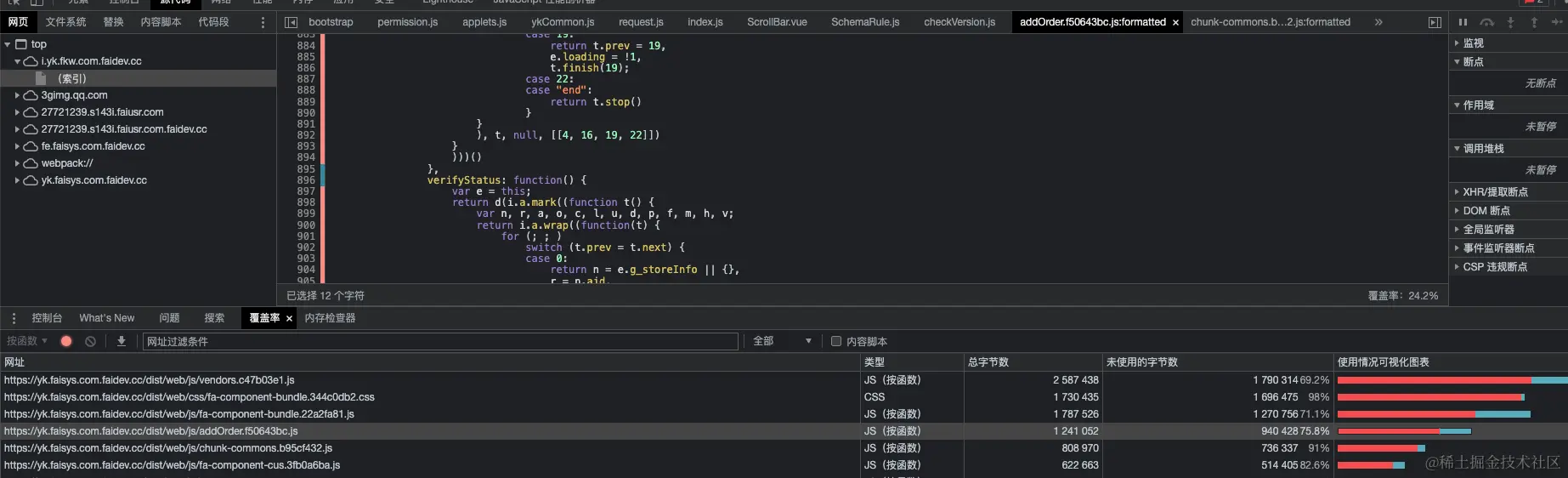Export coverage data download icon
The image size is (1568, 478).
tap(122, 341)
